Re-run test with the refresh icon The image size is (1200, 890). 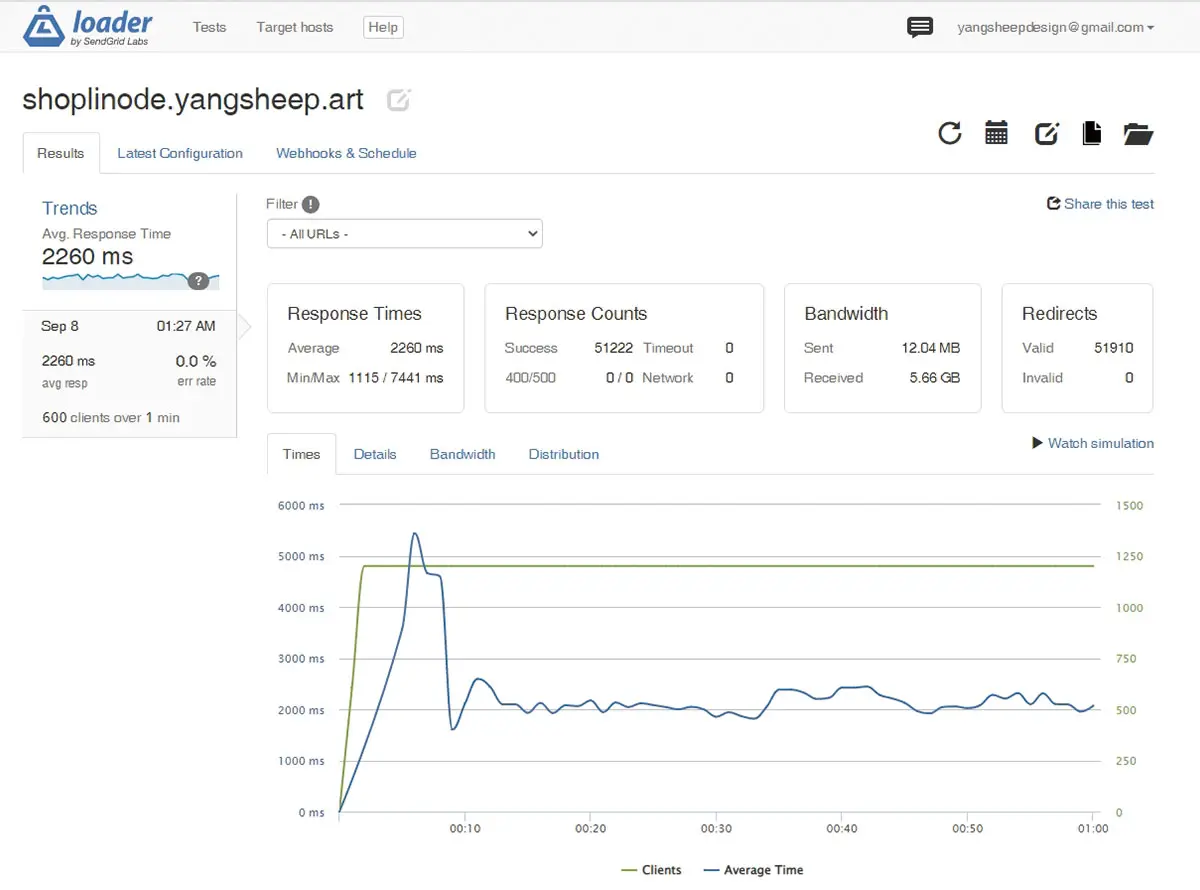[950, 133]
